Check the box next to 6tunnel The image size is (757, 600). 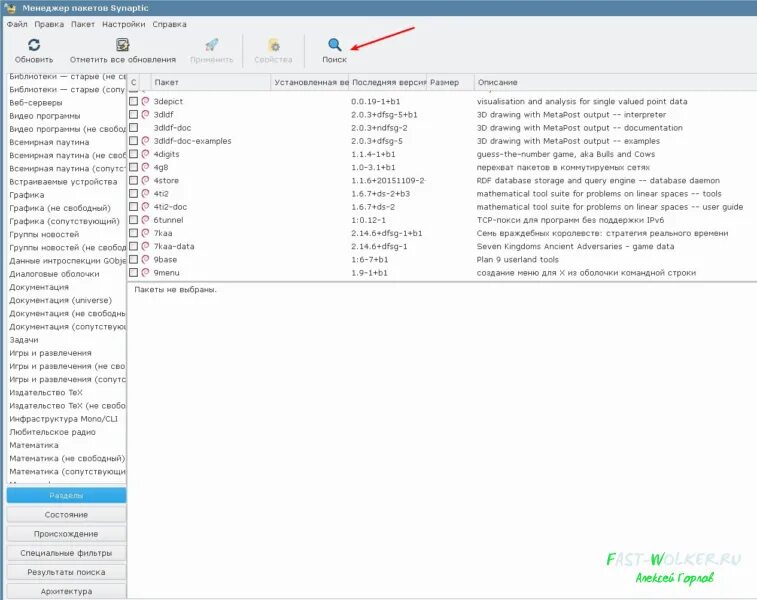134,220
